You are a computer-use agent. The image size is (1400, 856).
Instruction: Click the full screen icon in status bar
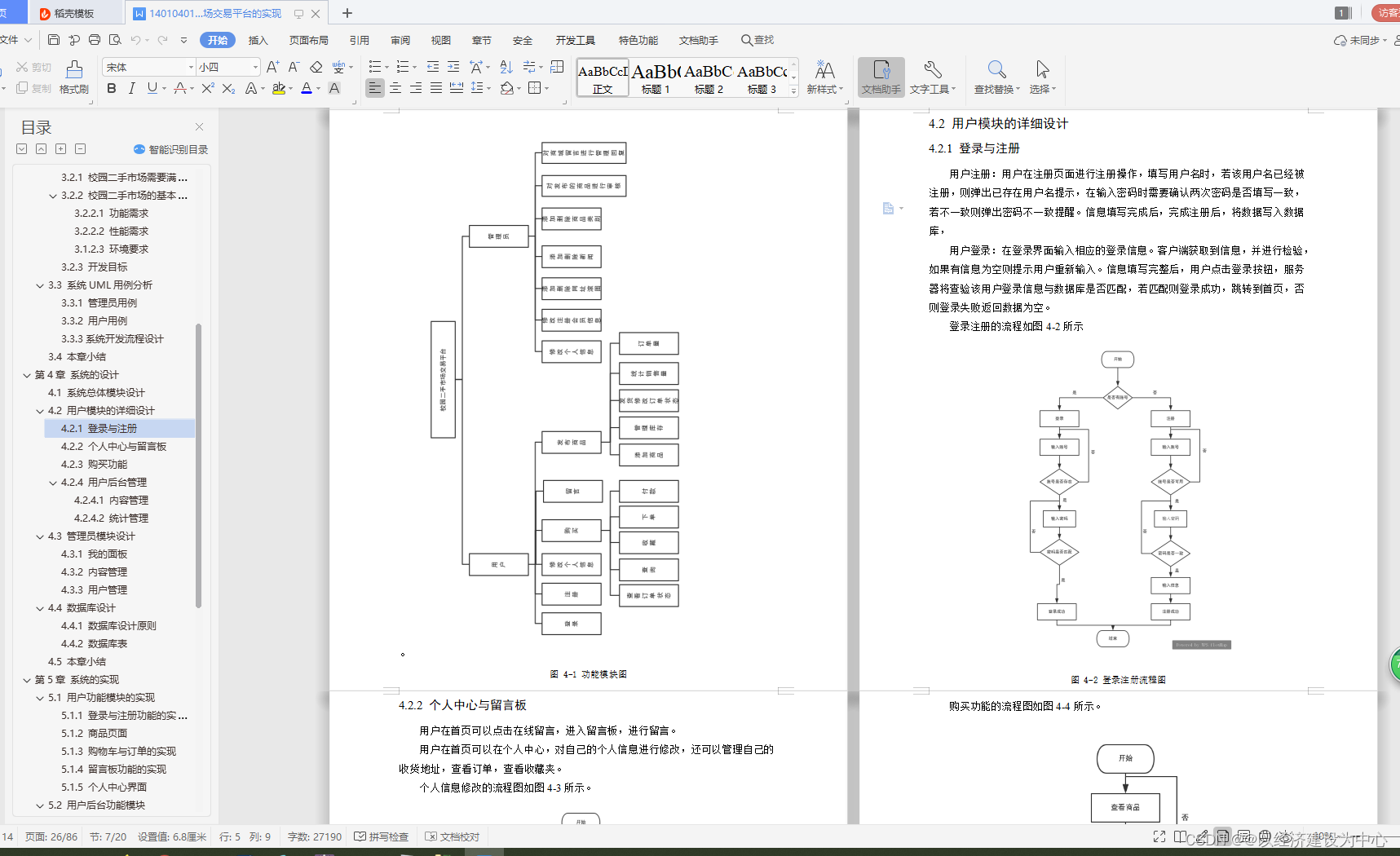1159,836
